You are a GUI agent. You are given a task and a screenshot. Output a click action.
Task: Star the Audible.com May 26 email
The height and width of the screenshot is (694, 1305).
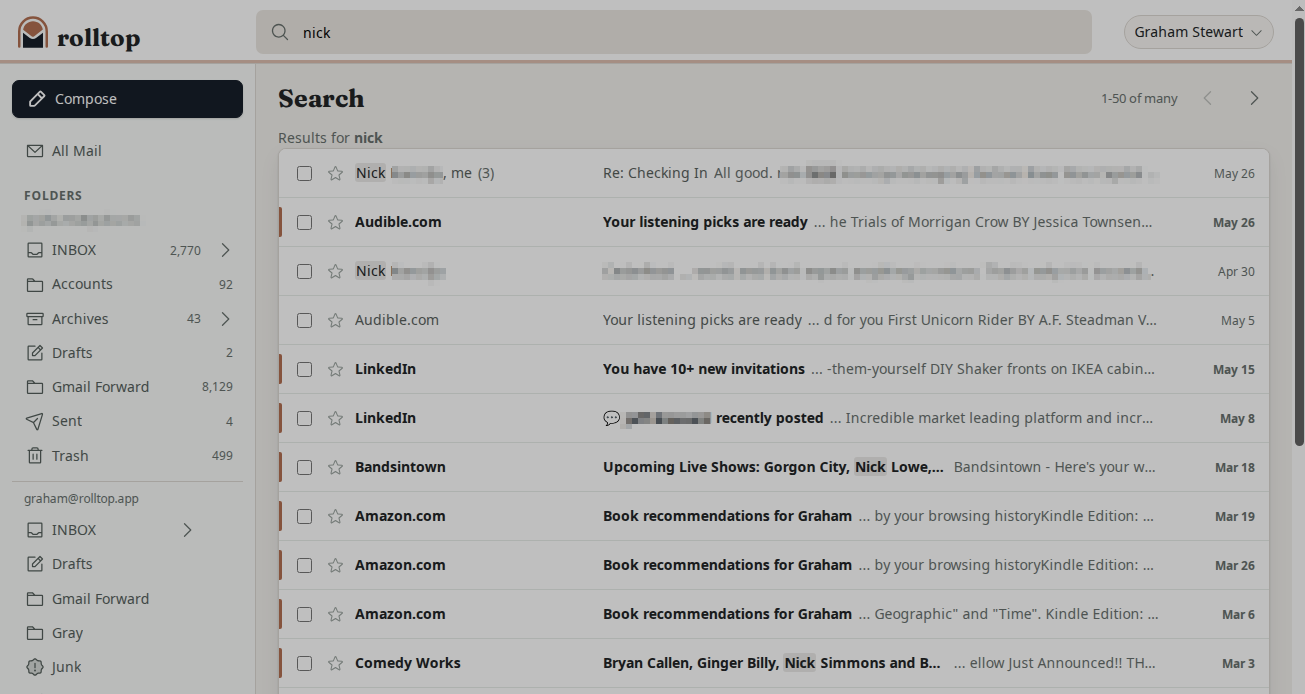point(335,222)
